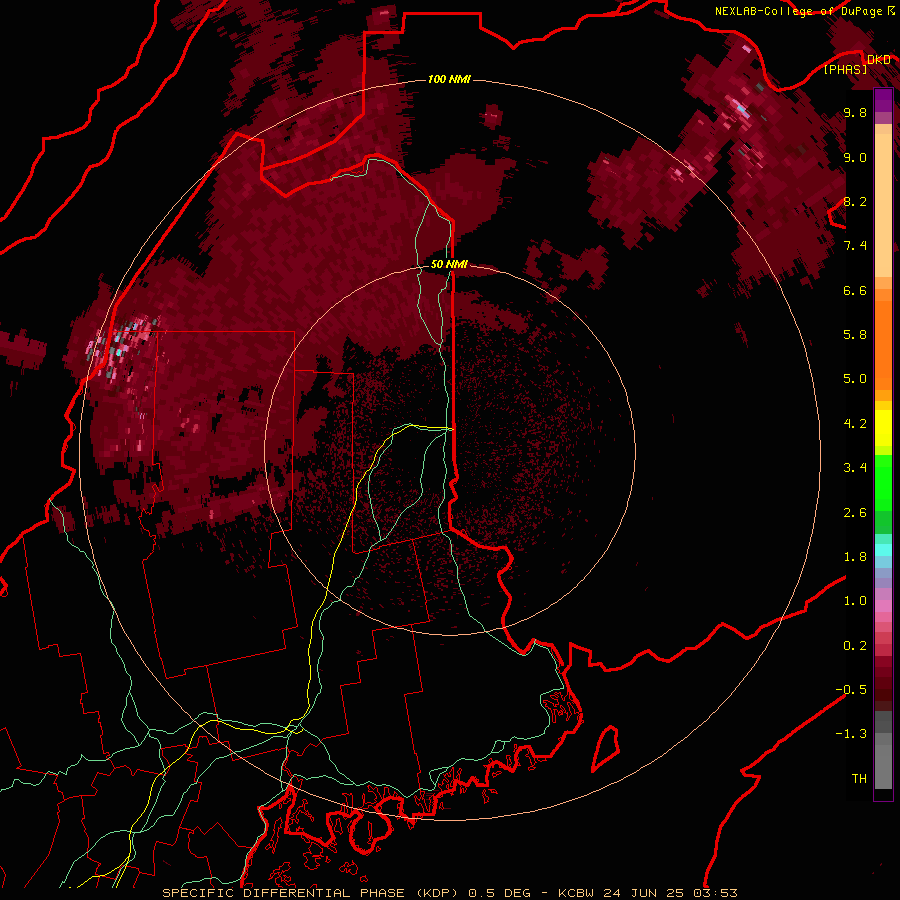Image resolution: width=900 pixels, height=900 pixels.
Task: Pick the peach band beside 8.2
Action: click(x=883, y=205)
